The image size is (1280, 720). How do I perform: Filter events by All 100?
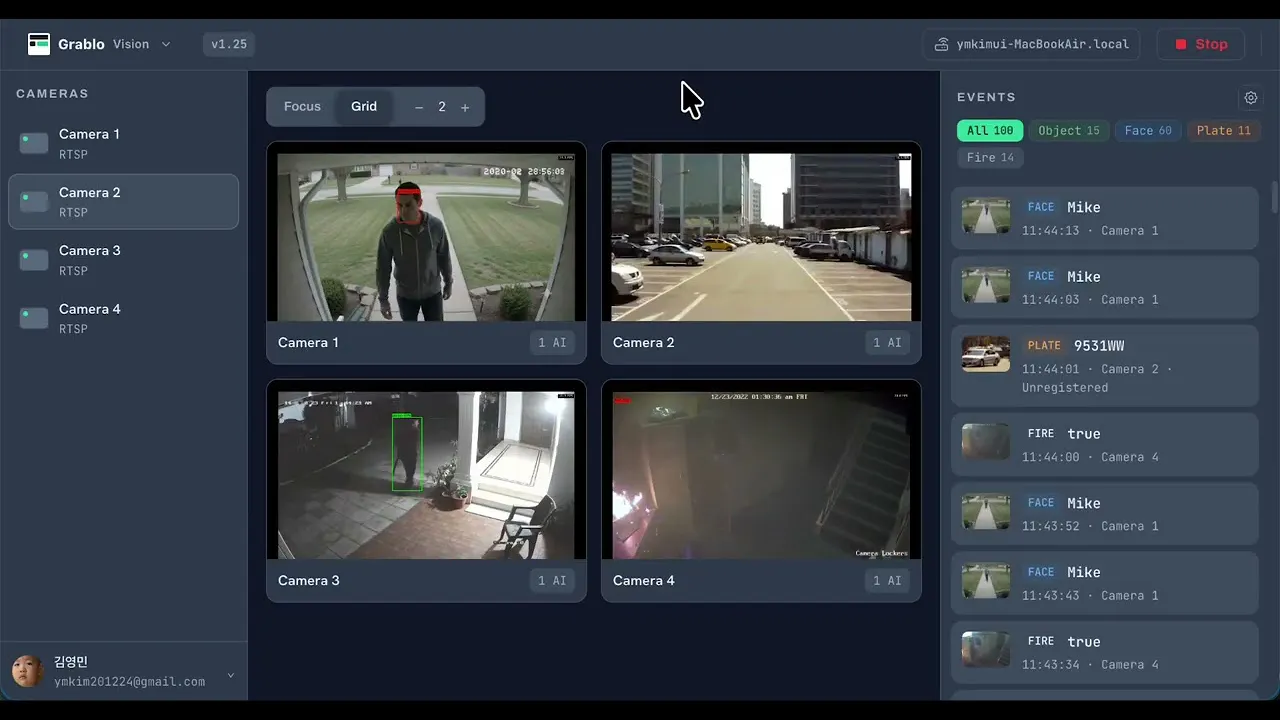pyautogui.click(x=990, y=130)
